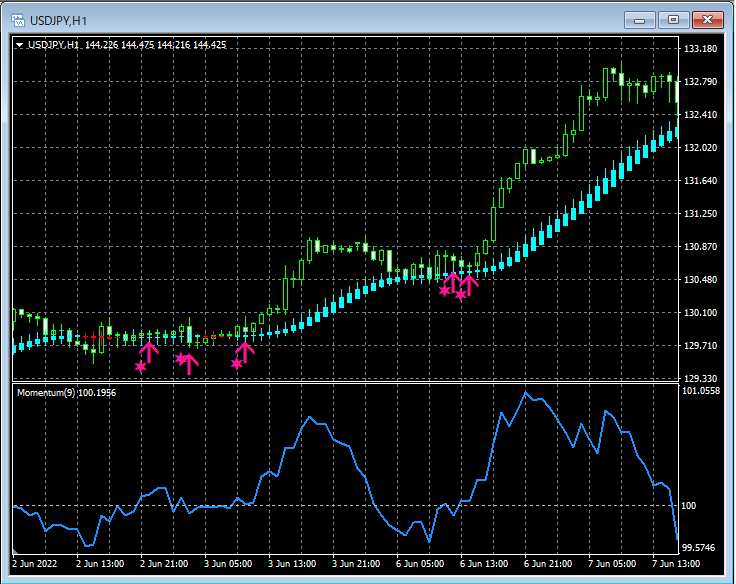Click the 133.180 price on the scale
This screenshot has width=736, height=584.
tap(702, 49)
